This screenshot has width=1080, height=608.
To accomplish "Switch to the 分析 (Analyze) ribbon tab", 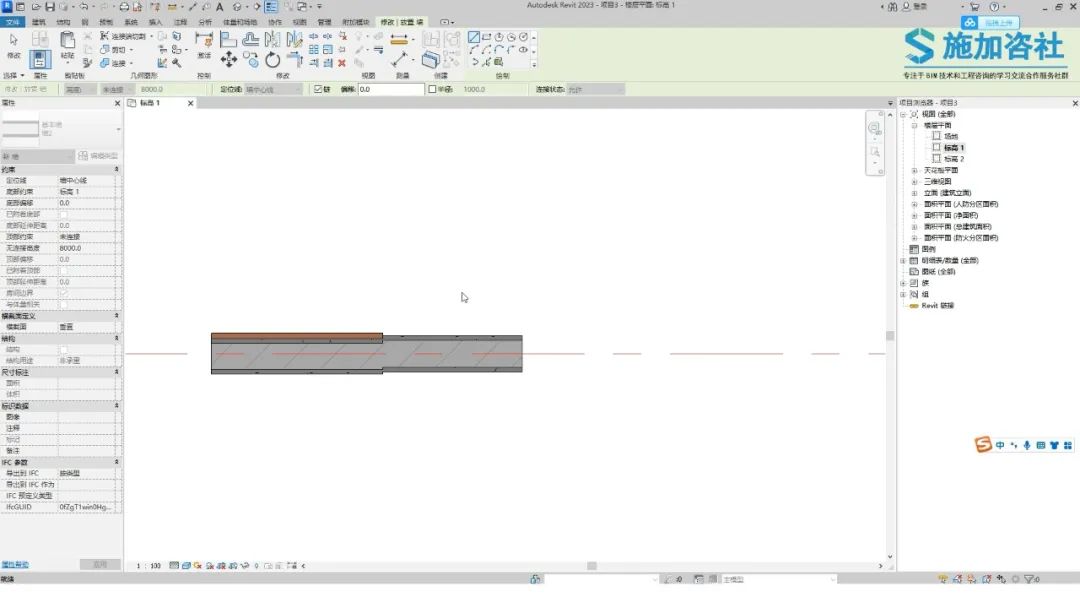I will [x=205, y=23].
